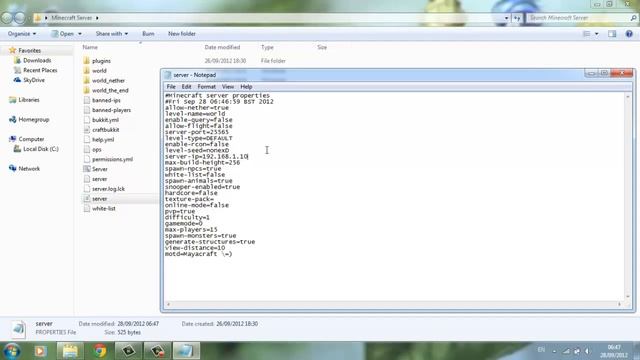Select Network in navigation pane
This screenshot has width=640, height=360.
point(29,169)
